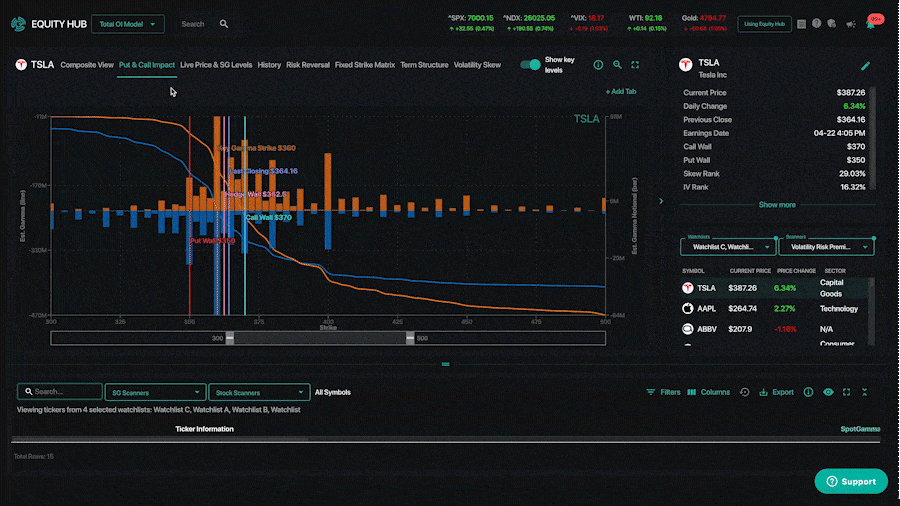Viewport: 900px width, 506px height.
Task: Open the Total OI Model dropdown
Action: 127,24
